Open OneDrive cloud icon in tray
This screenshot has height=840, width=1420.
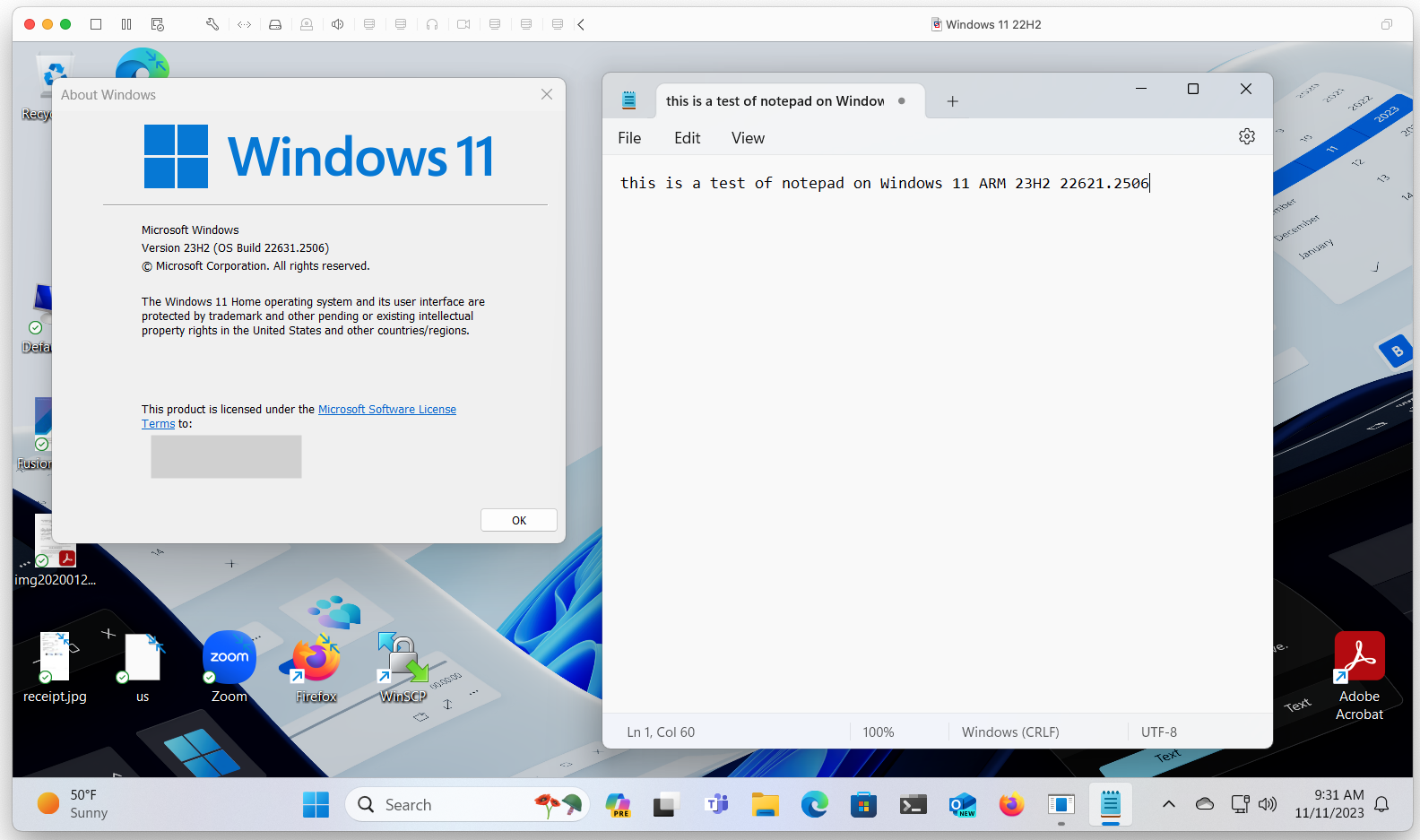[1205, 804]
